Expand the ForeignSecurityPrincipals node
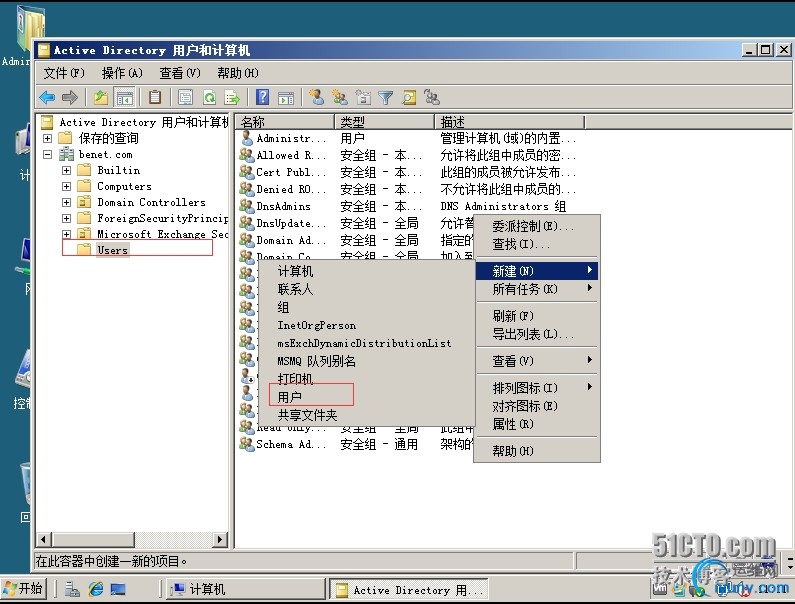This screenshot has height=604, width=795. pyautogui.click(x=66, y=218)
